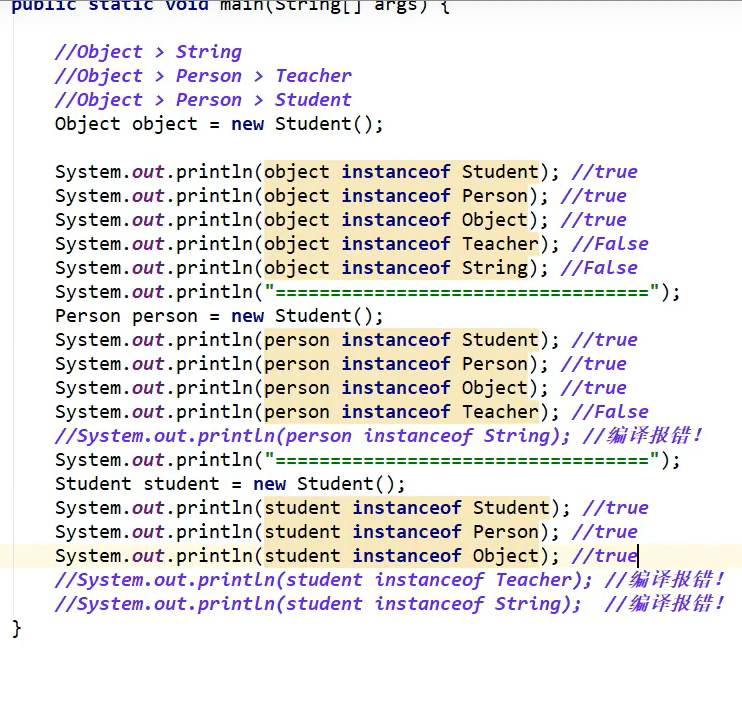Viewport: 742px width, 722px height.
Task: Click the line 'Object object = new Student();'
Action: [219, 124]
